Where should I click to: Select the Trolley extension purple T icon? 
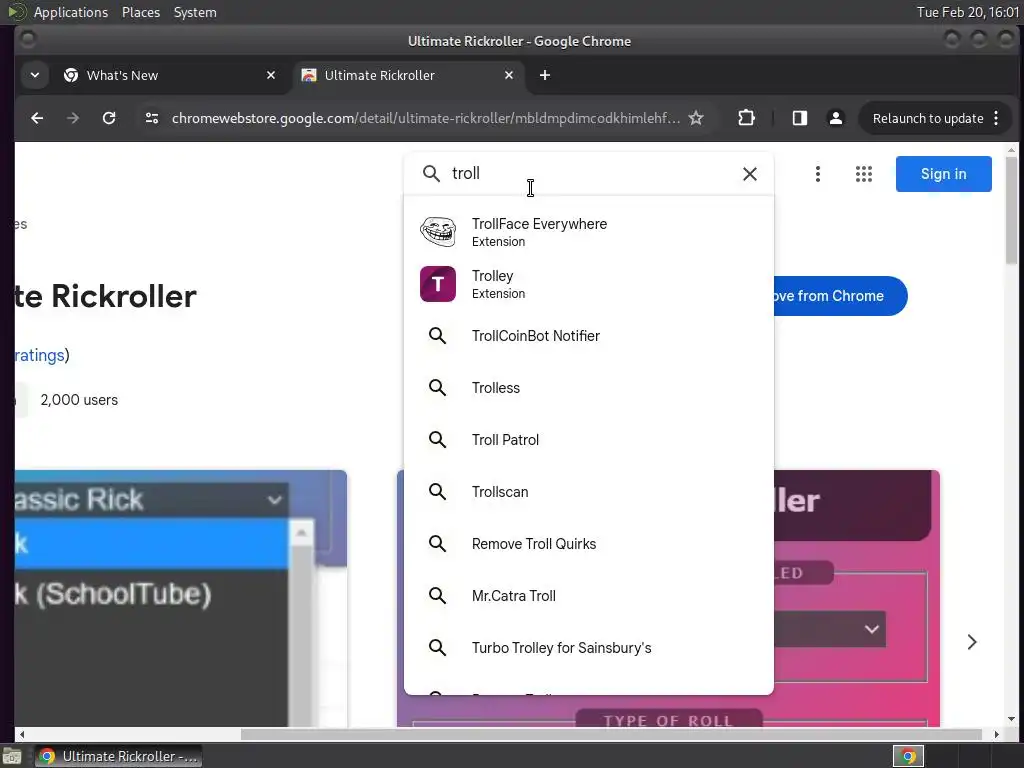point(438,284)
